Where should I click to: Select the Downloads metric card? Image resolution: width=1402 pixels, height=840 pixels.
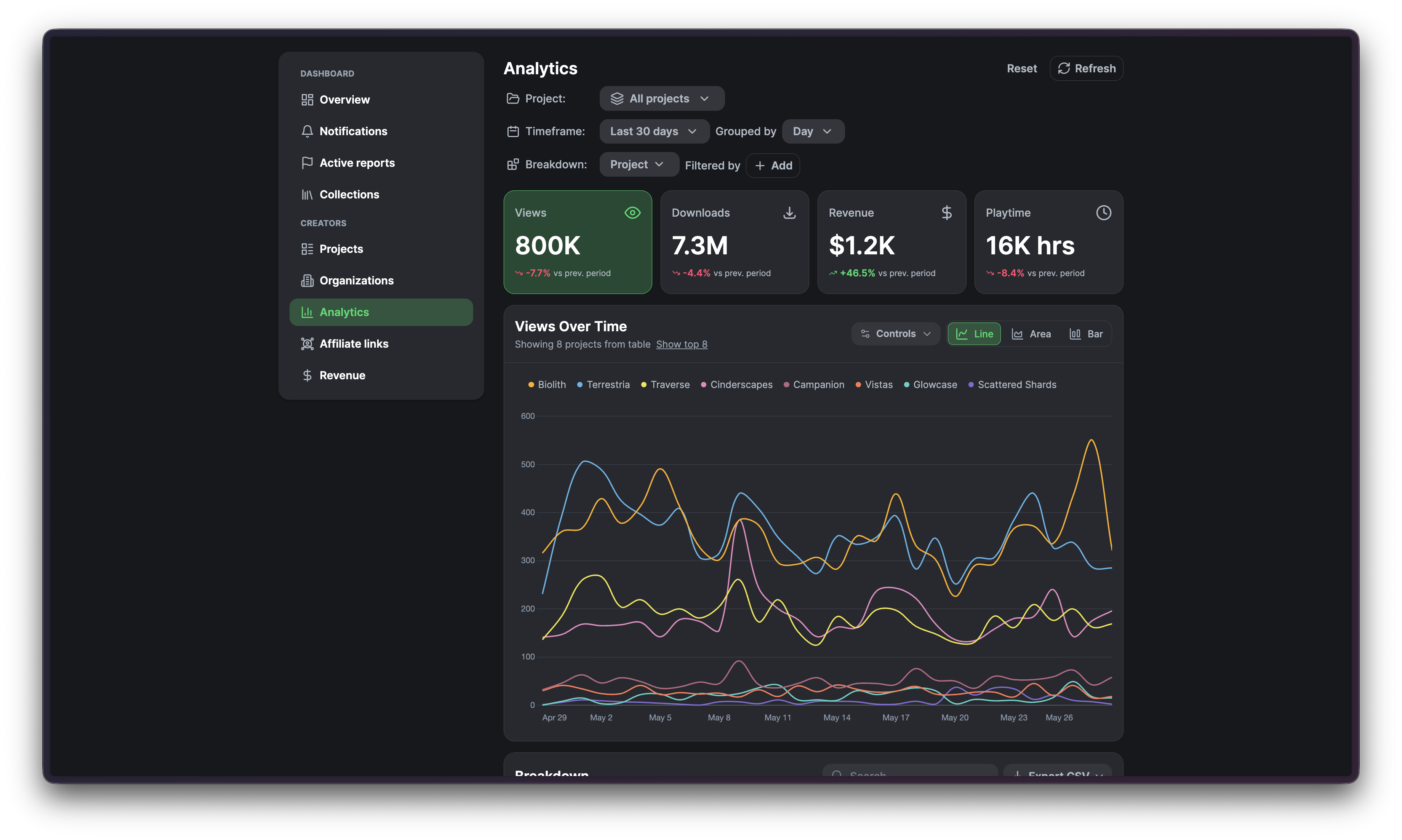click(x=735, y=242)
